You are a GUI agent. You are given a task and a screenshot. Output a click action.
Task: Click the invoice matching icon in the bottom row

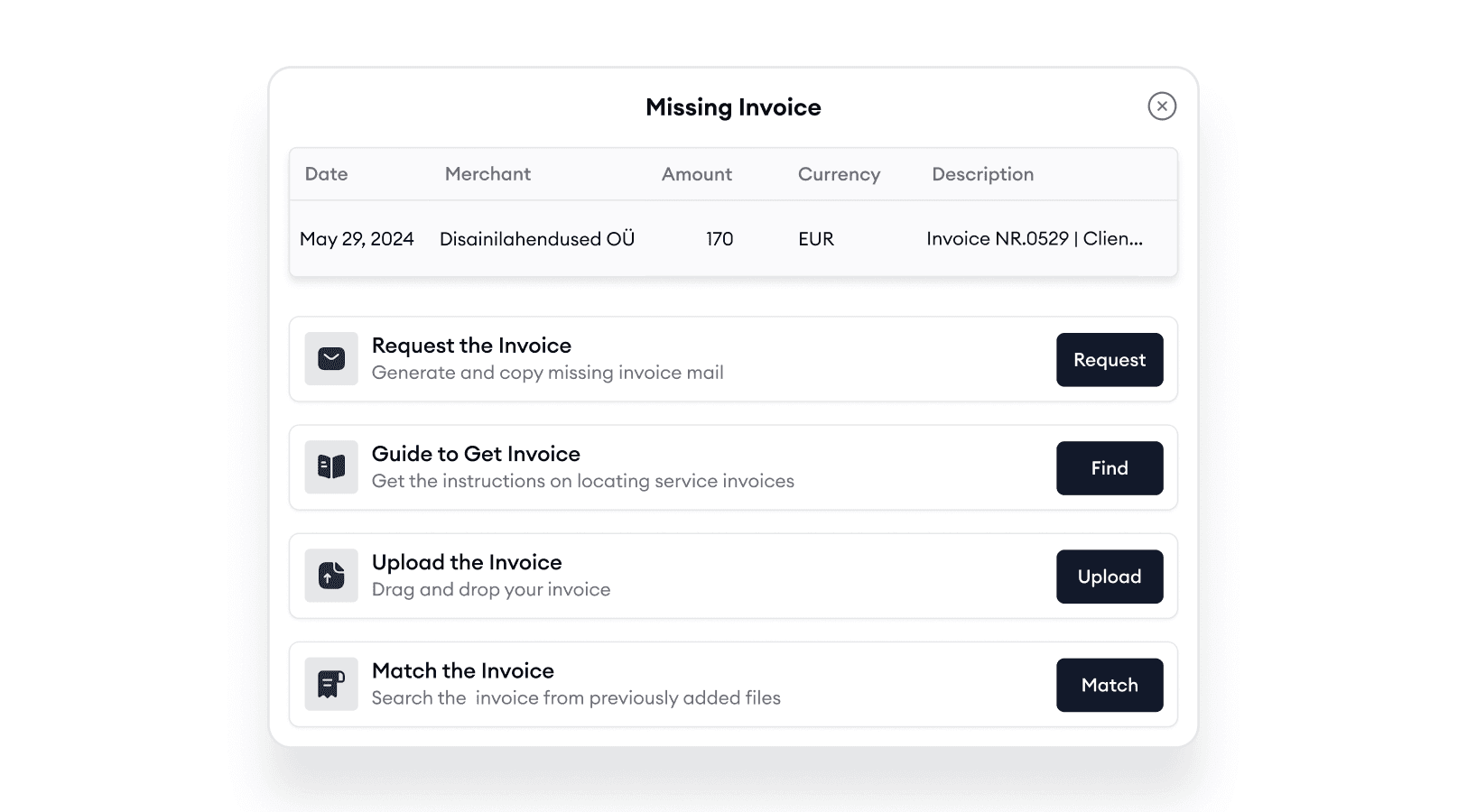coord(331,684)
